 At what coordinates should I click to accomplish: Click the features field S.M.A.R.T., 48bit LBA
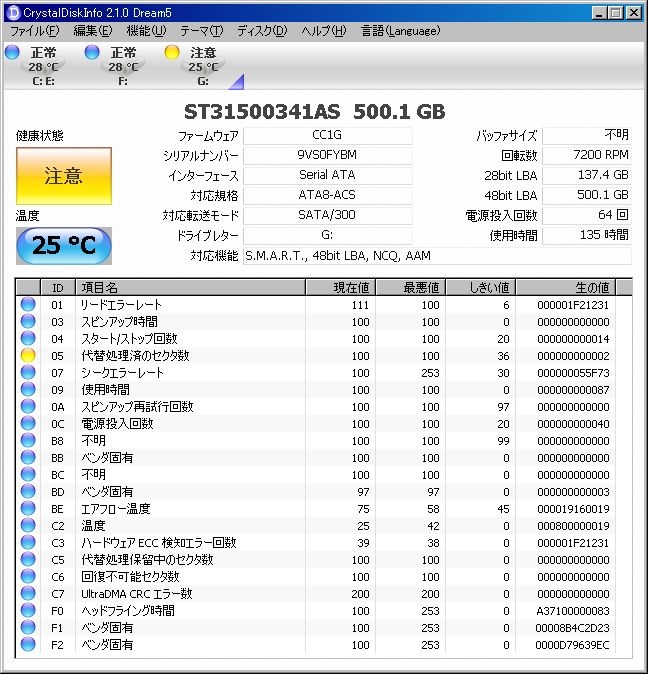tap(437, 256)
